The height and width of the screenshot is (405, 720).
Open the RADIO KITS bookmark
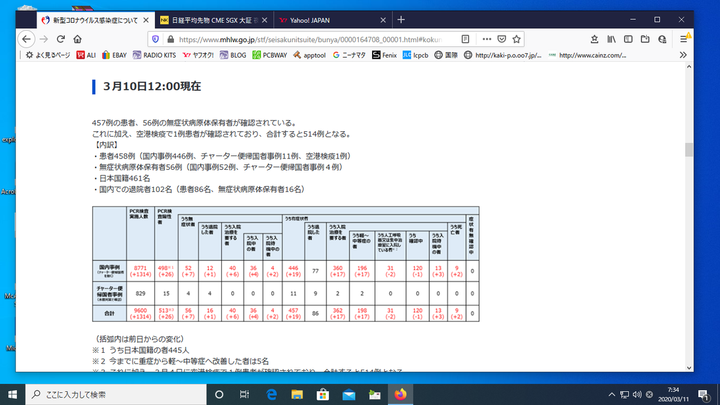[x=155, y=56]
